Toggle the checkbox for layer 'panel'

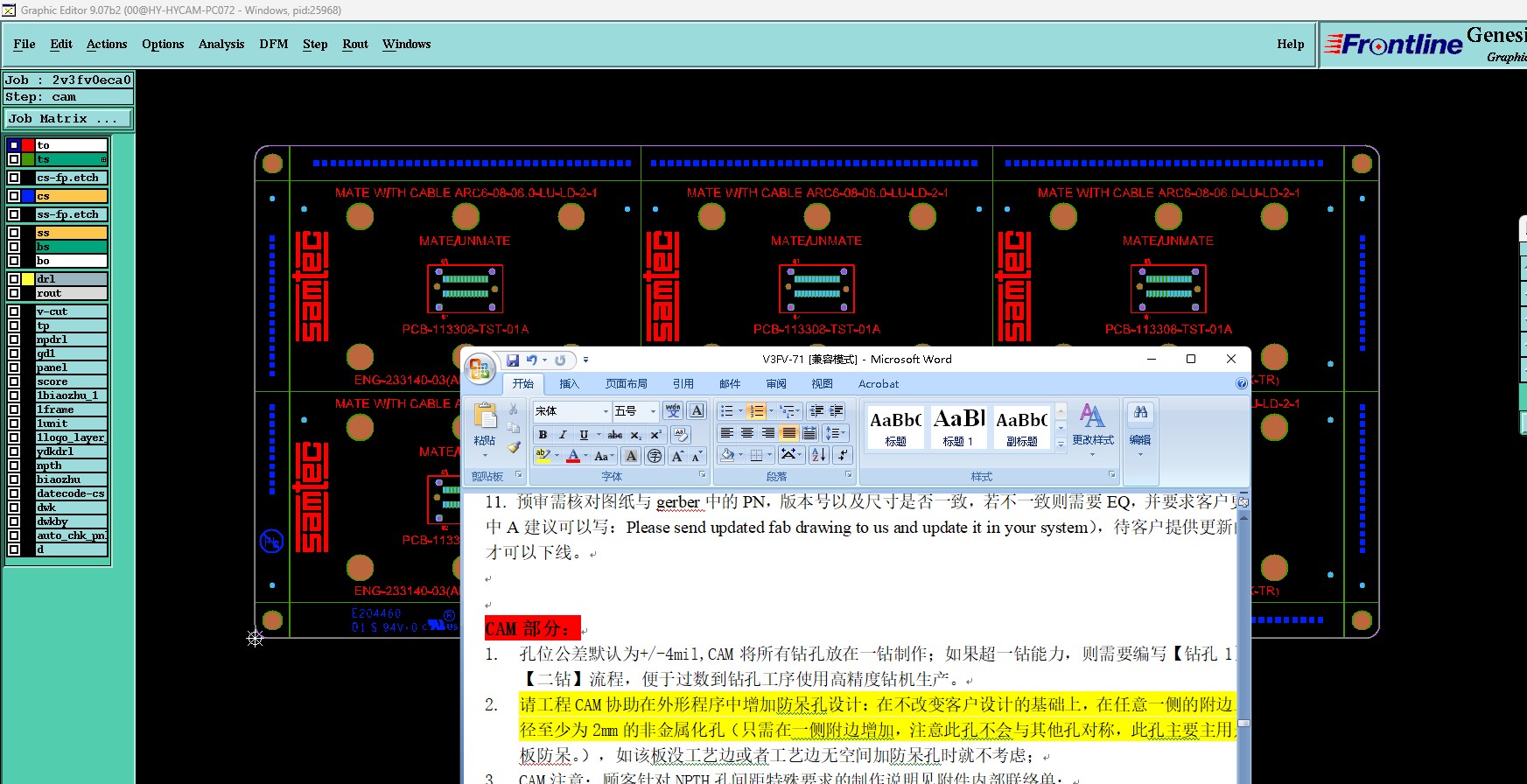tap(14, 367)
